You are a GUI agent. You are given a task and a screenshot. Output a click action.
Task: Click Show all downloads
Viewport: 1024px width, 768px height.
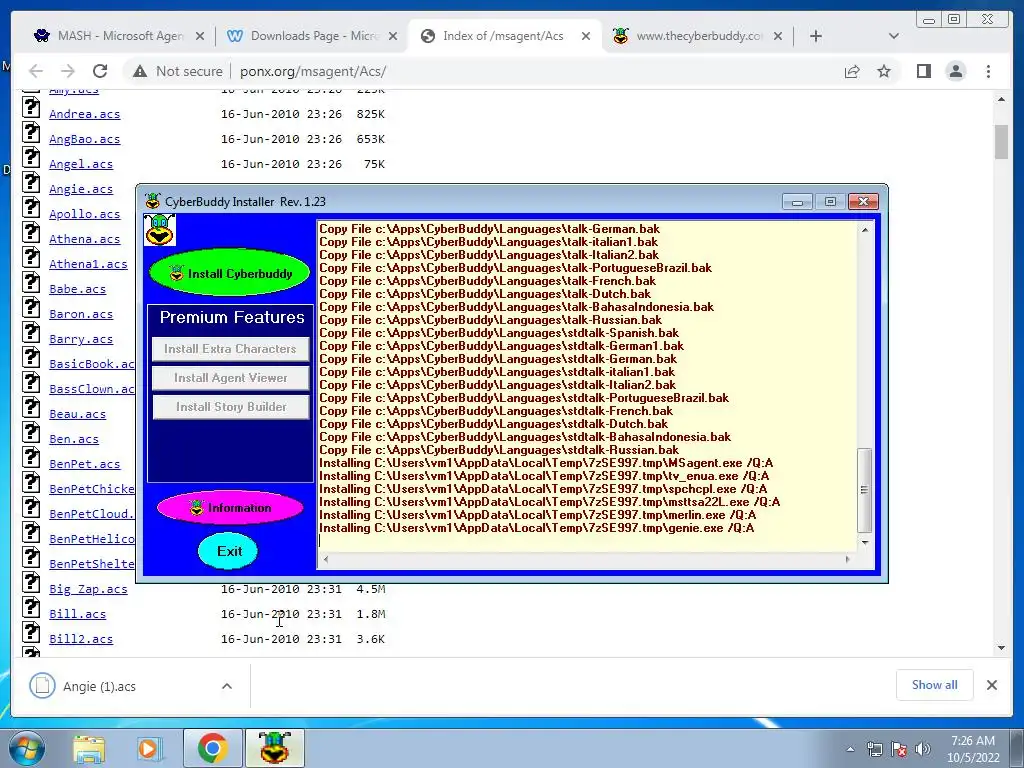coord(935,684)
